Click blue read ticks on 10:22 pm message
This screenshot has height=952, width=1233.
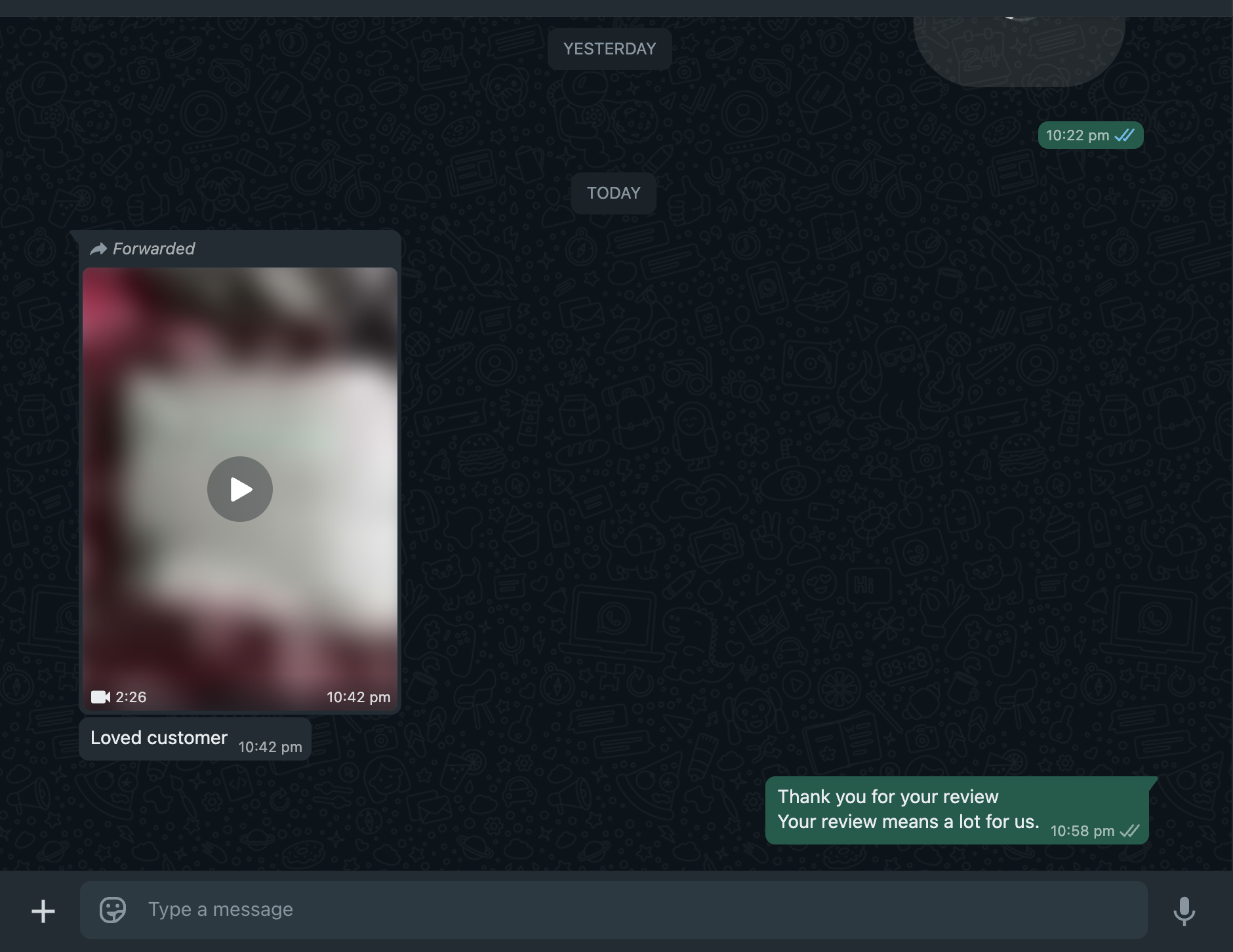tap(1125, 135)
